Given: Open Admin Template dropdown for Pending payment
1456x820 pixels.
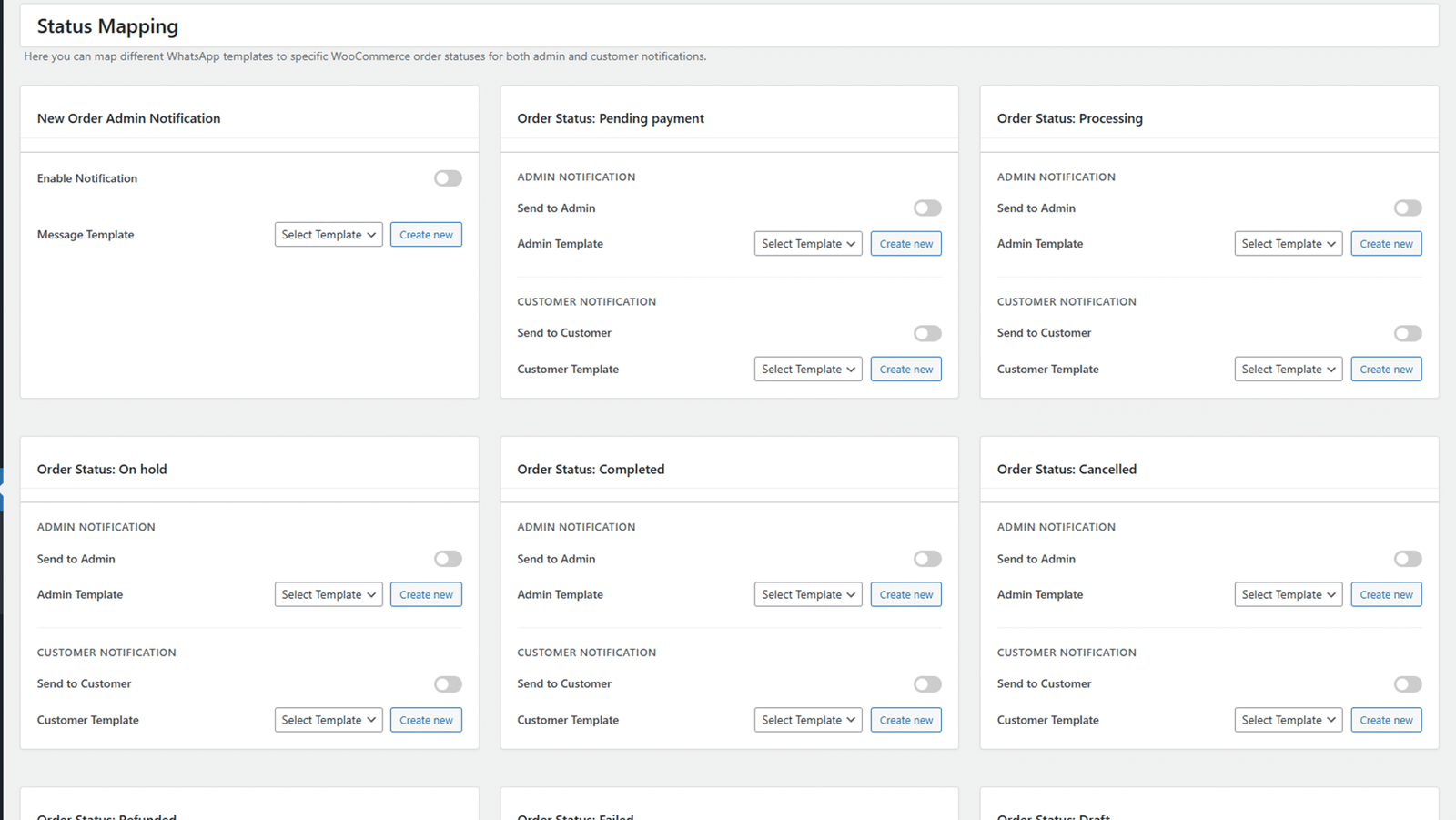Looking at the screenshot, I should (x=808, y=244).
